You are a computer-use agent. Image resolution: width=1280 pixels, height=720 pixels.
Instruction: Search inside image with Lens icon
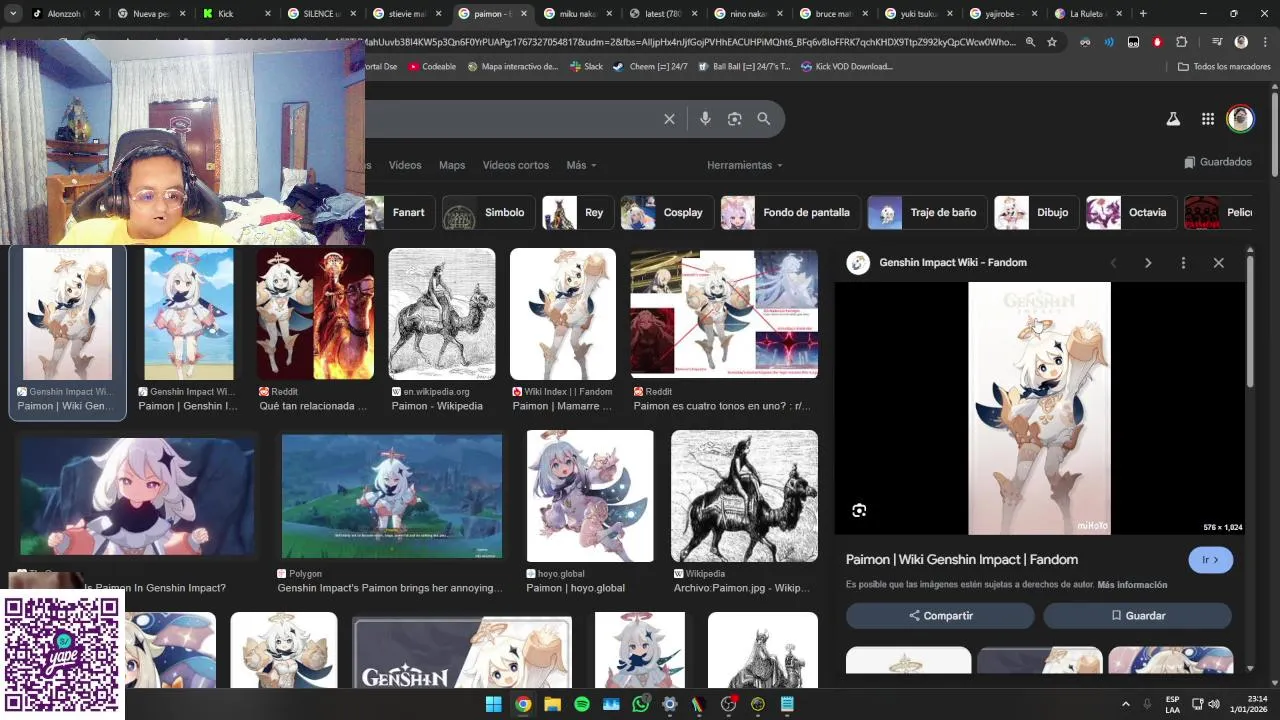(x=859, y=511)
